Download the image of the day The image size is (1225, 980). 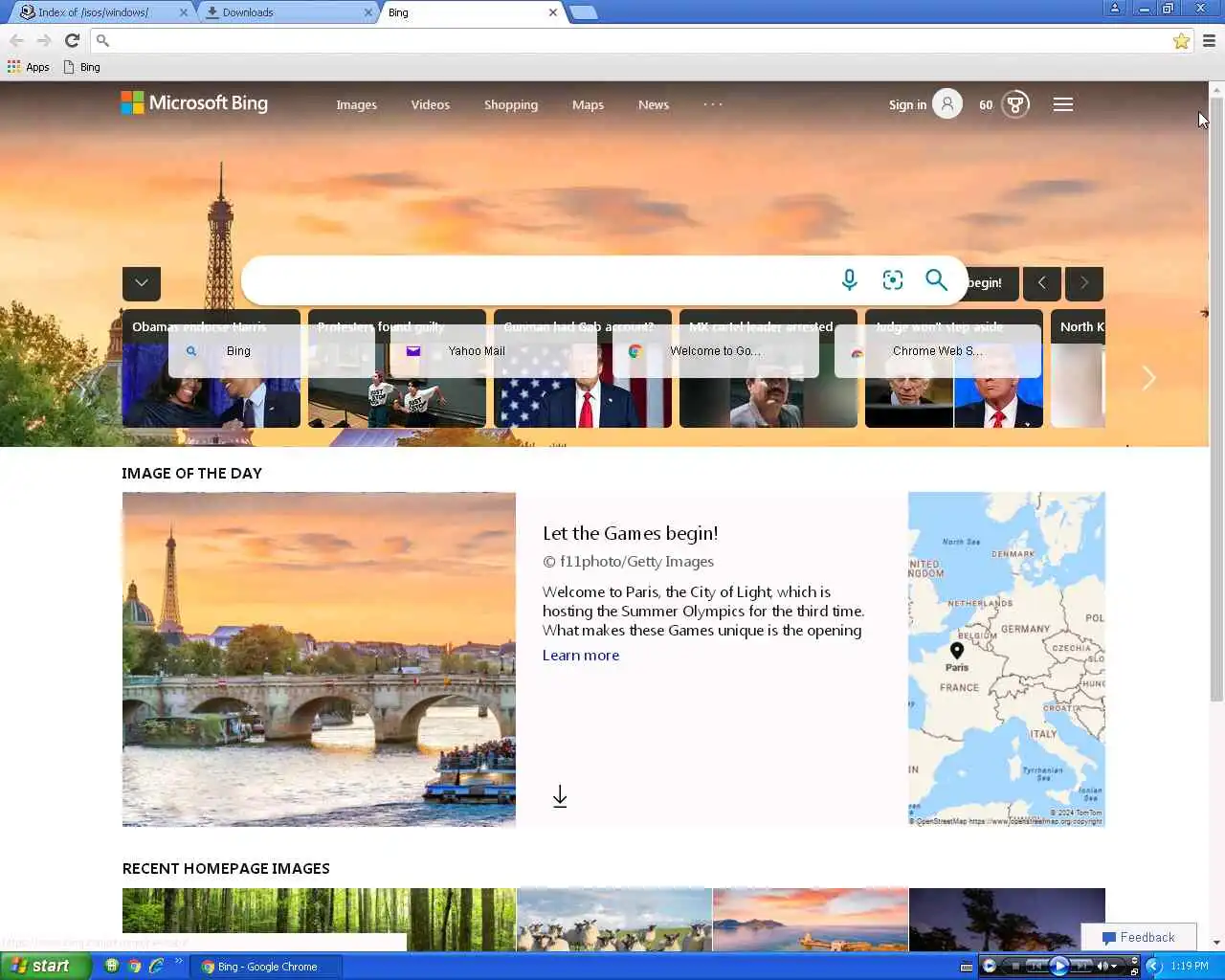(560, 796)
